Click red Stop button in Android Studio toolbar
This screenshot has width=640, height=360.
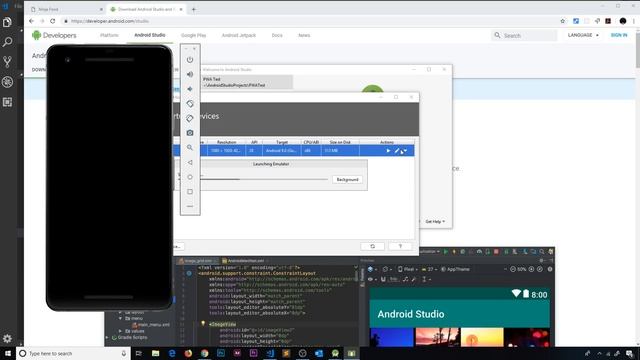point(496,251)
